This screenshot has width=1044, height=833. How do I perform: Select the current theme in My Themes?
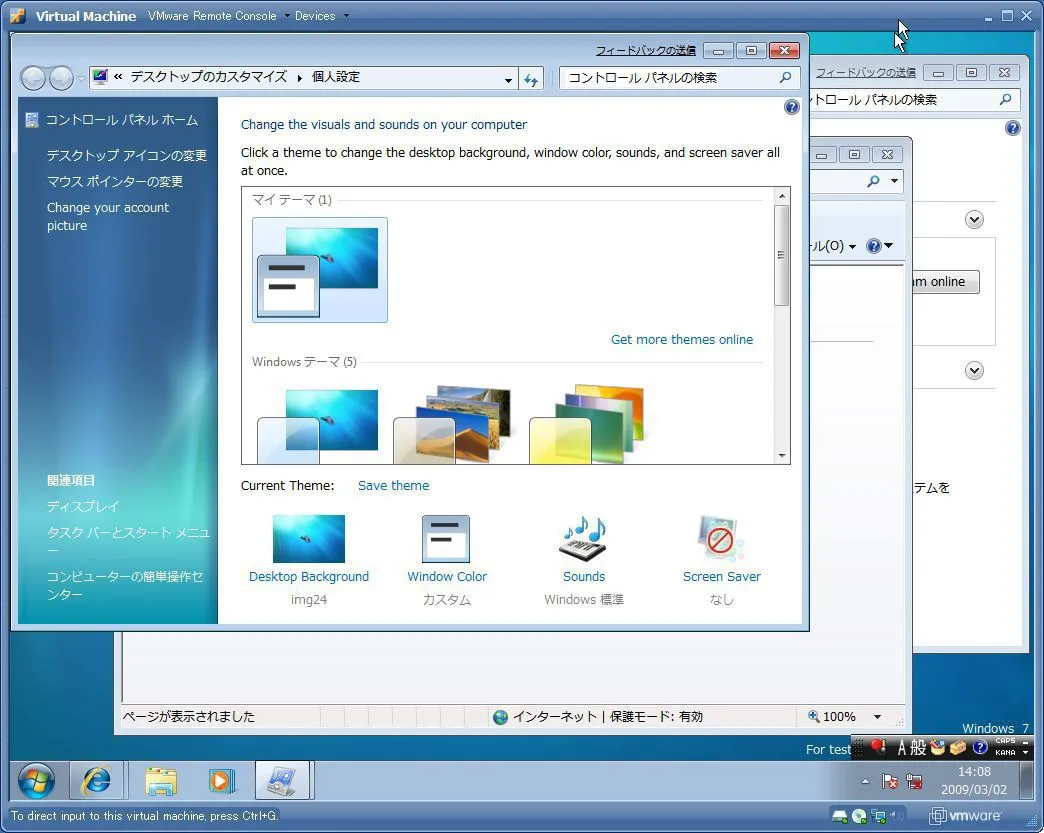320,270
